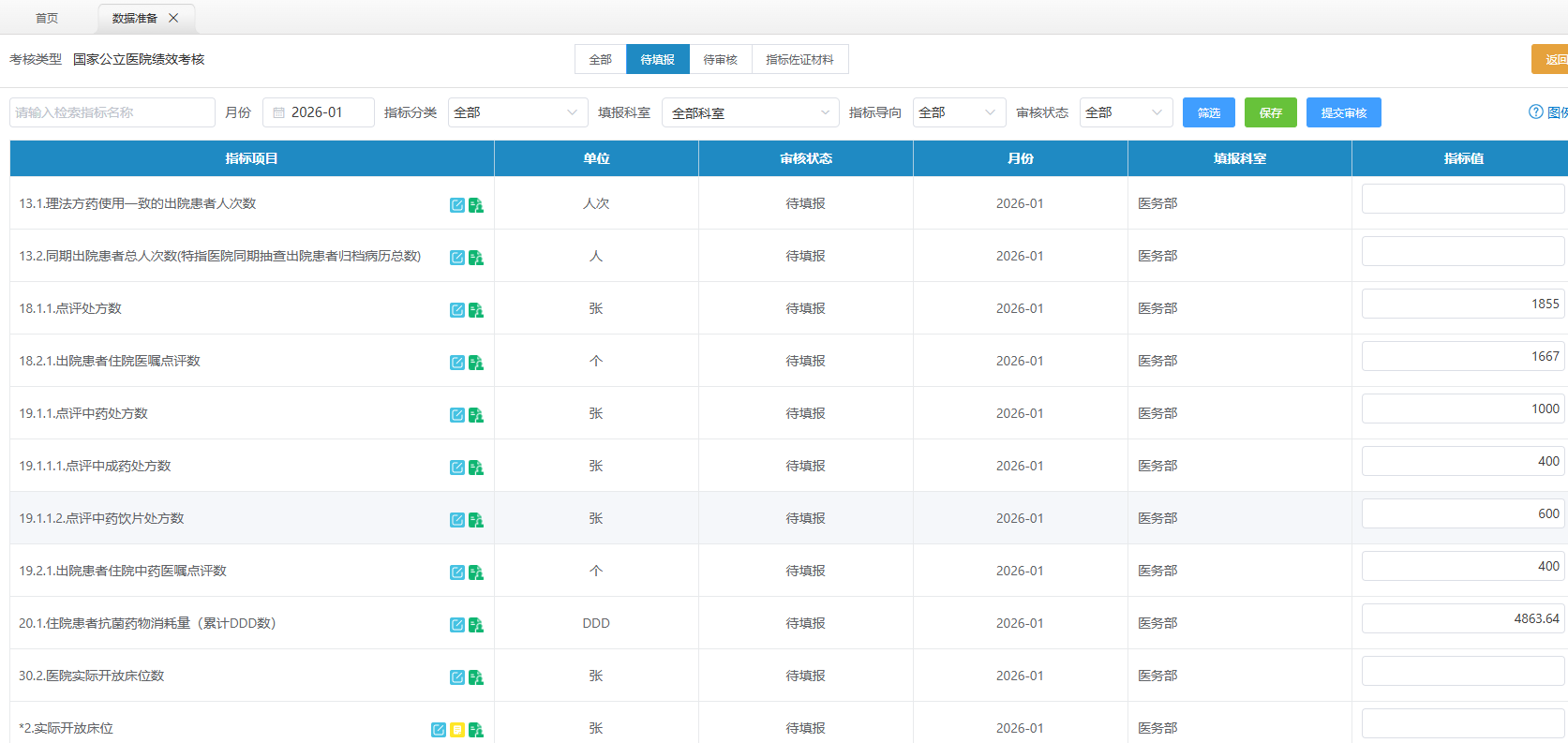This screenshot has width=1568, height=743.
Task: Click the indicator name search field
Action: point(112,112)
